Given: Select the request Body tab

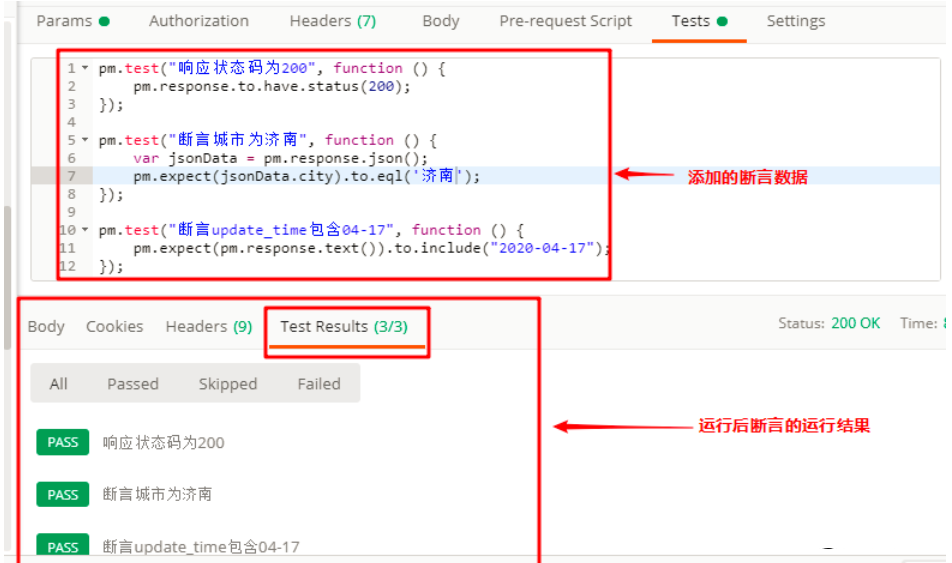Looking at the screenshot, I should click(x=440, y=21).
